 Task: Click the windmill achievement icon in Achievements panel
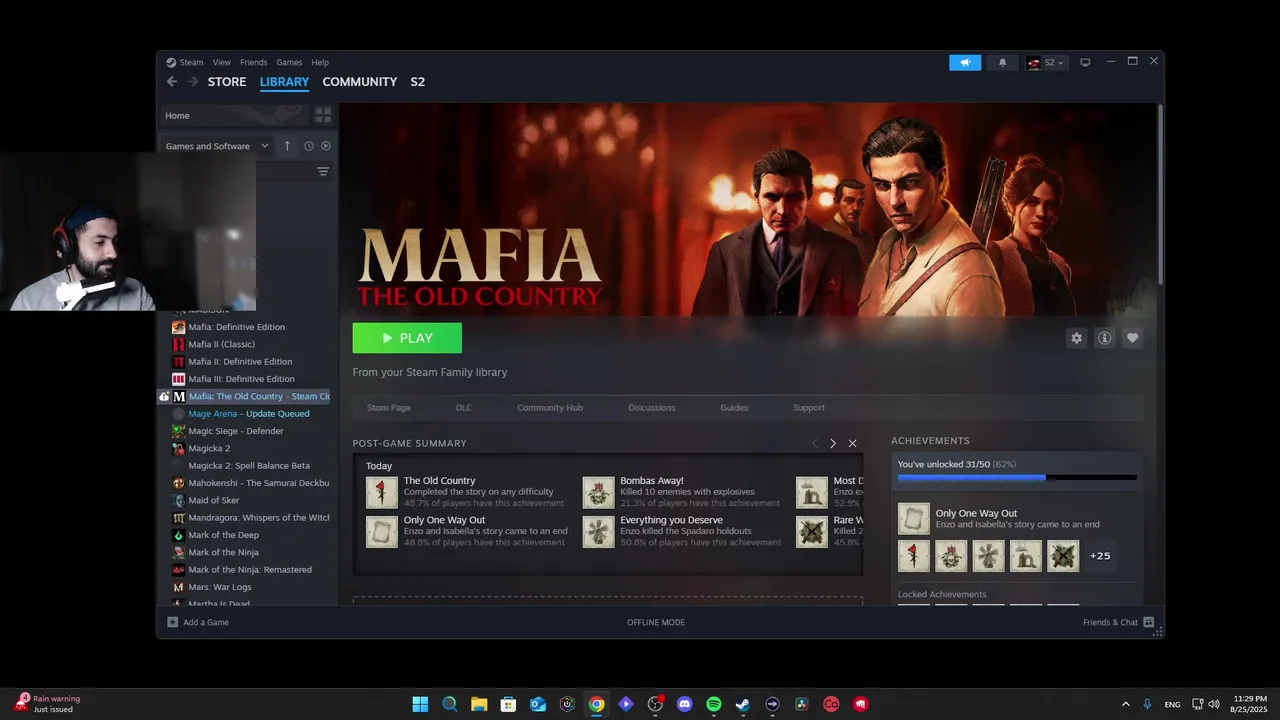click(x=988, y=556)
